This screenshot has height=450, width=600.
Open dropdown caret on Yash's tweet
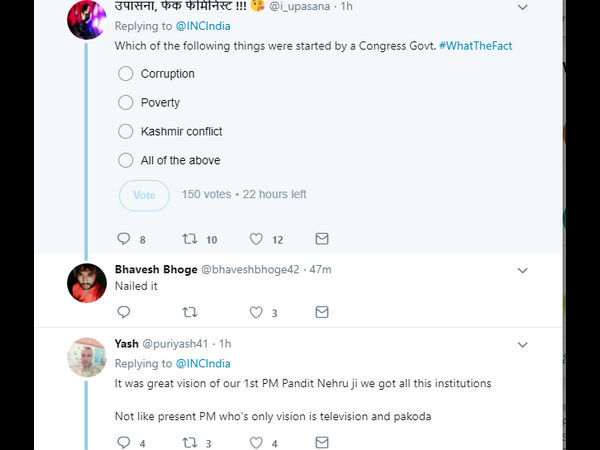(522, 343)
